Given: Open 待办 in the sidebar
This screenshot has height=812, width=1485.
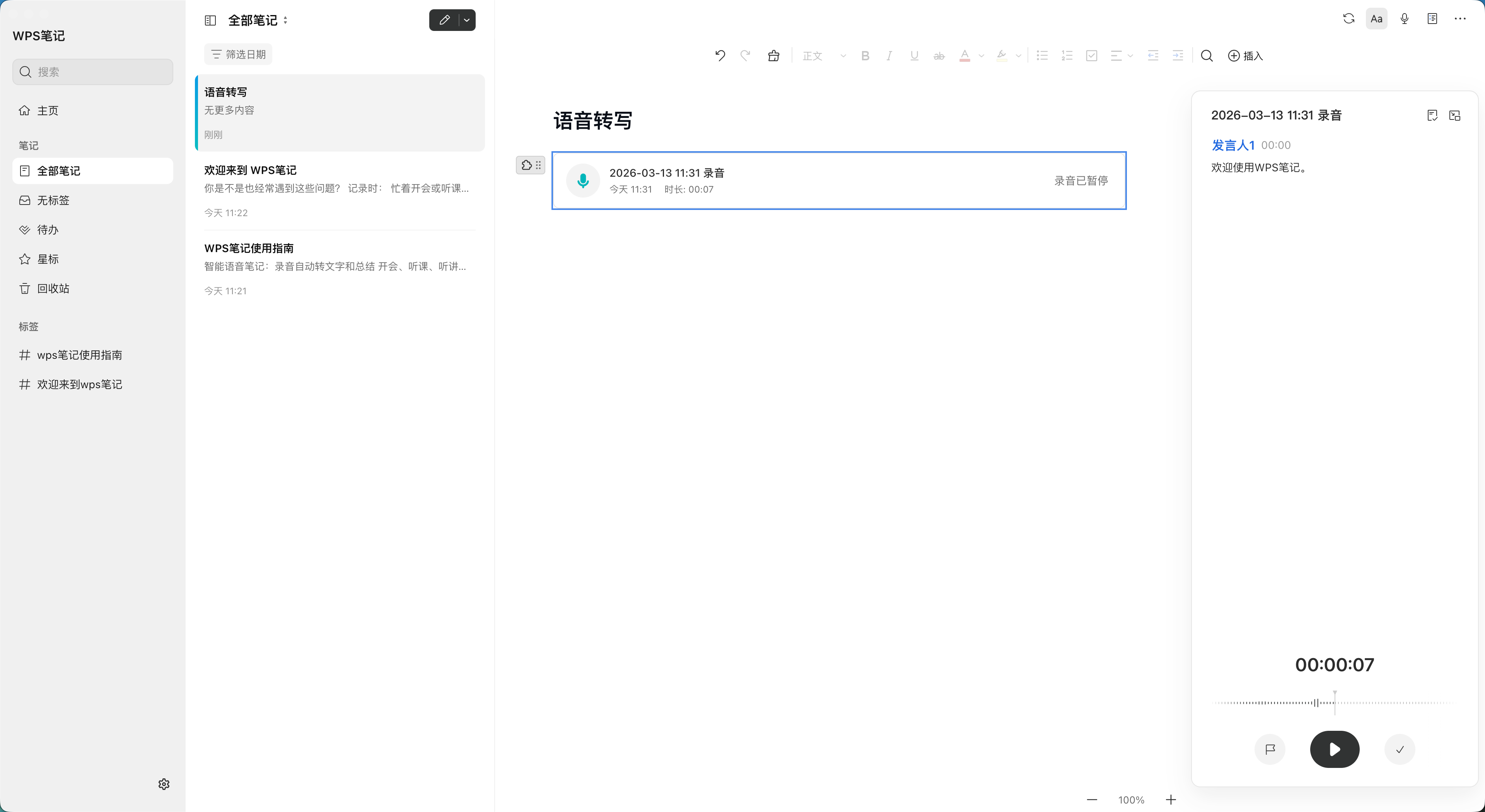Looking at the screenshot, I should (93, 229).
